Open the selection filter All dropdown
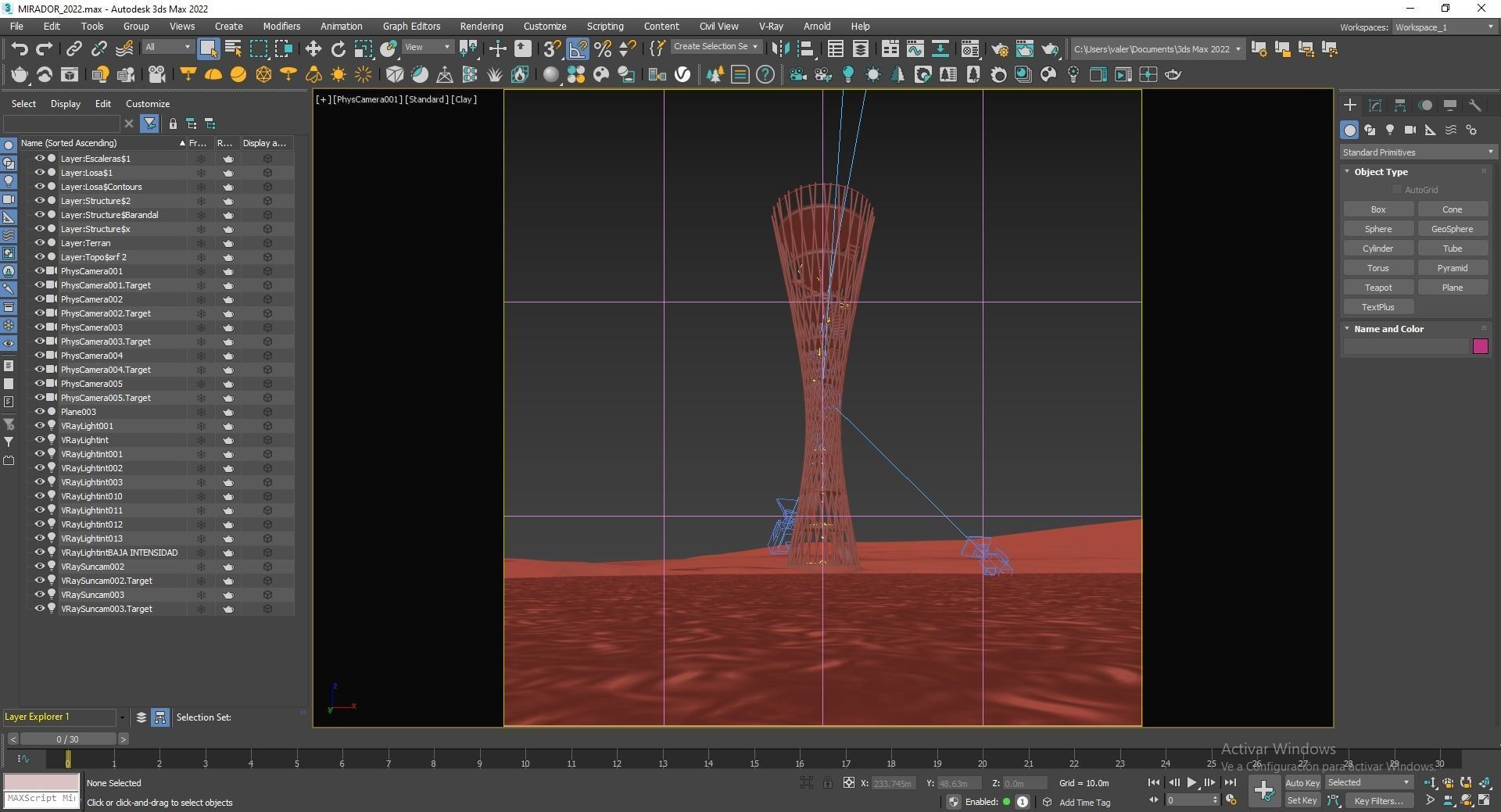This screenshot has width=1501, height=812. (x=167, y=47)
